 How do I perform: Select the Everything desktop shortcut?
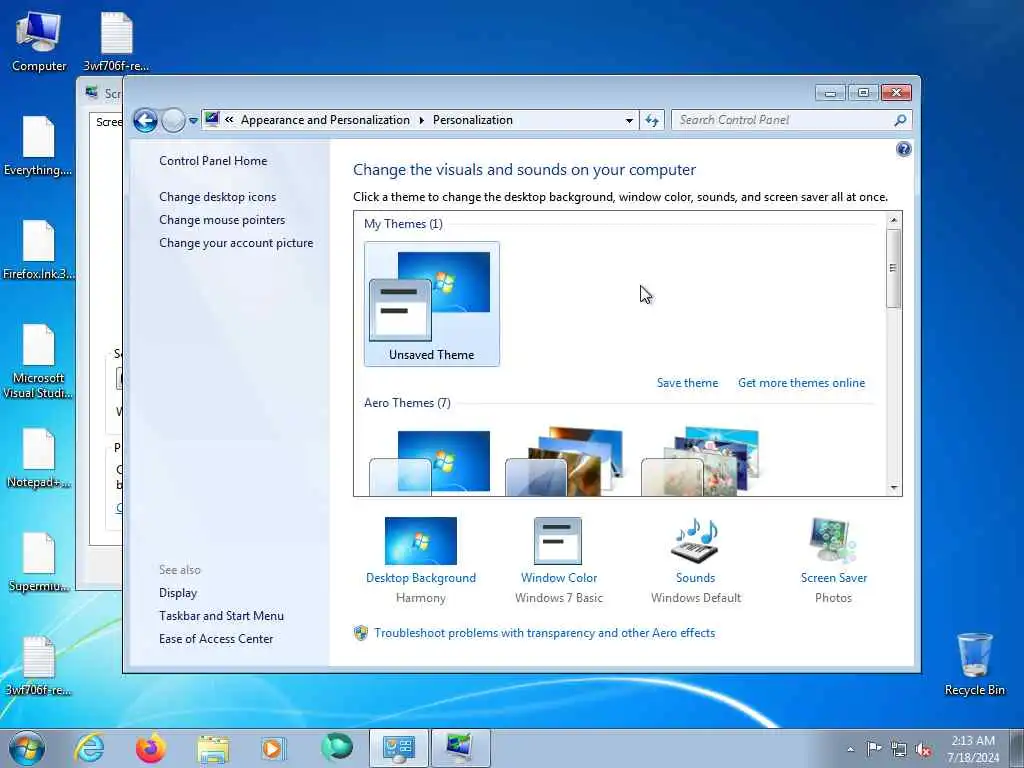click(39, 146)
